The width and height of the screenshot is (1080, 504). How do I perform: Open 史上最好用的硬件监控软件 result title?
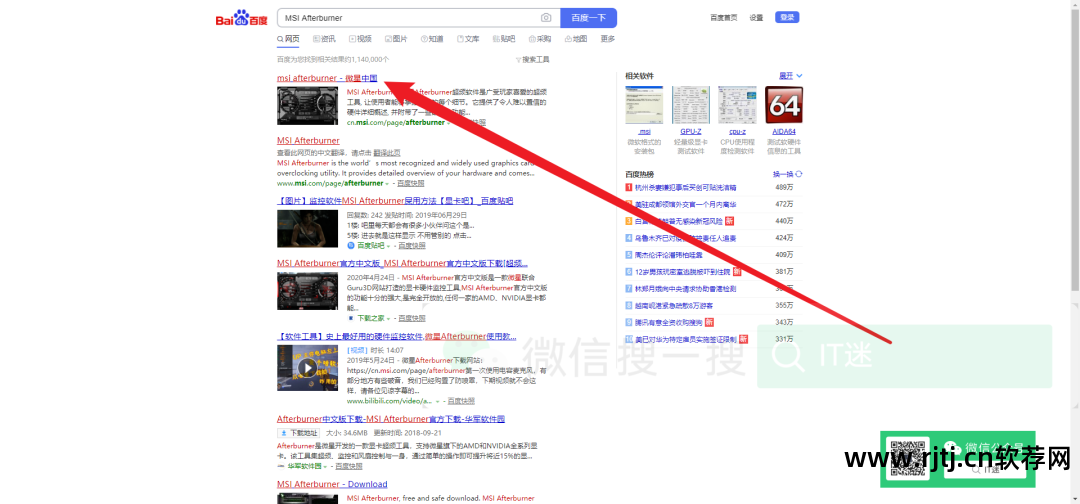(397, 336)
